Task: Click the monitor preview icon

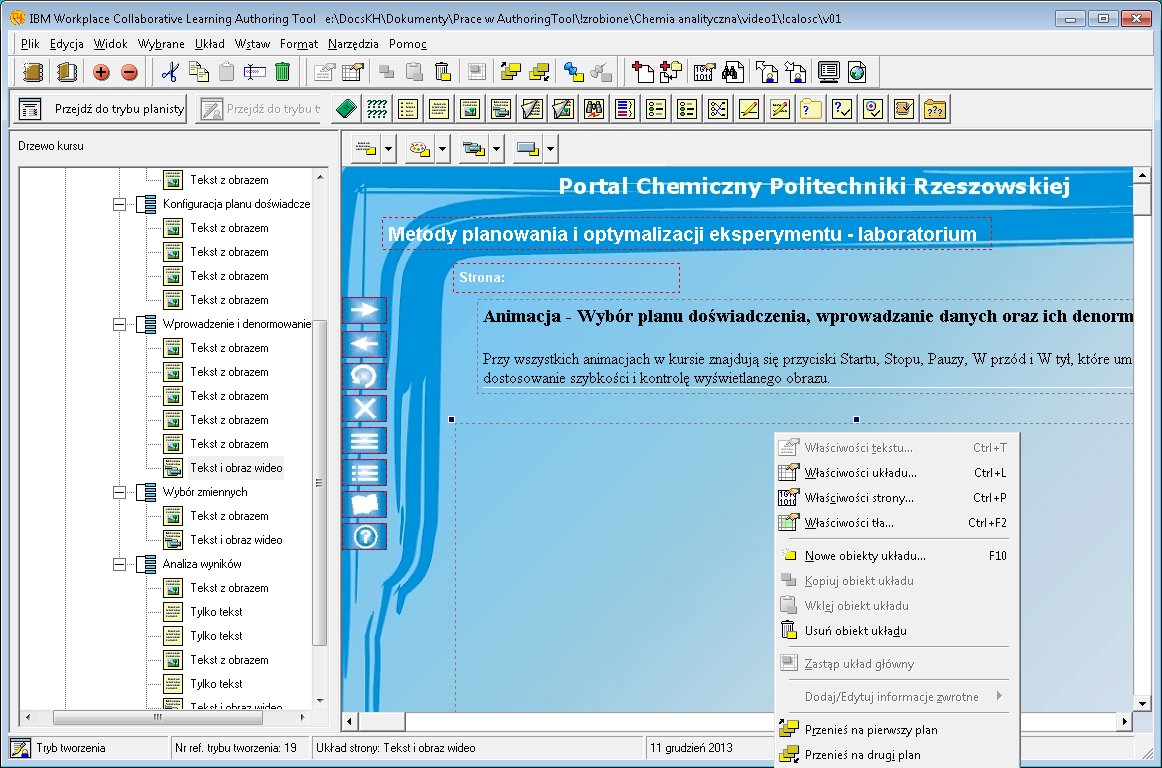Action: pos(829,72)
